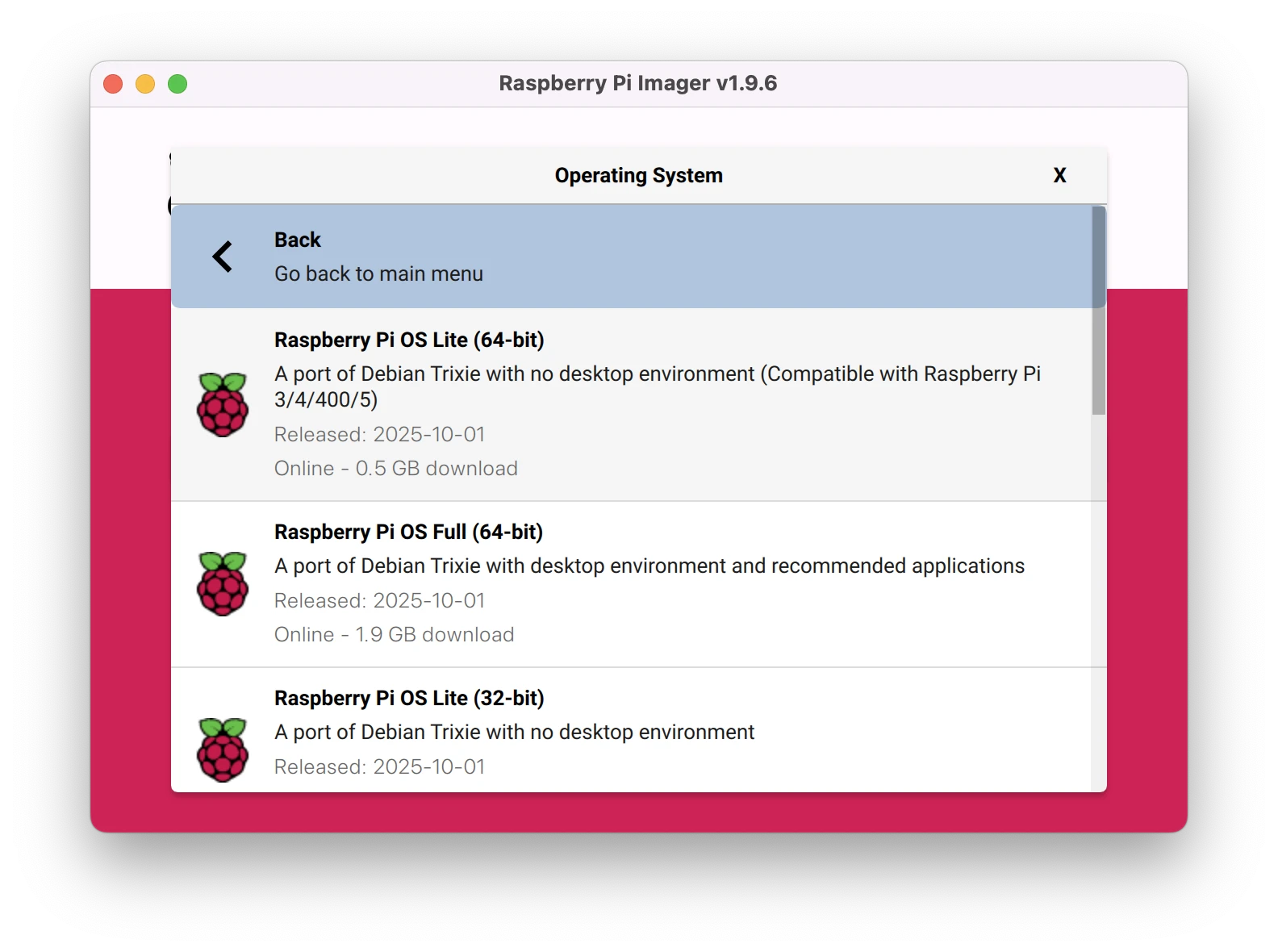Minimize window with yellow button

tap(145, 84)
